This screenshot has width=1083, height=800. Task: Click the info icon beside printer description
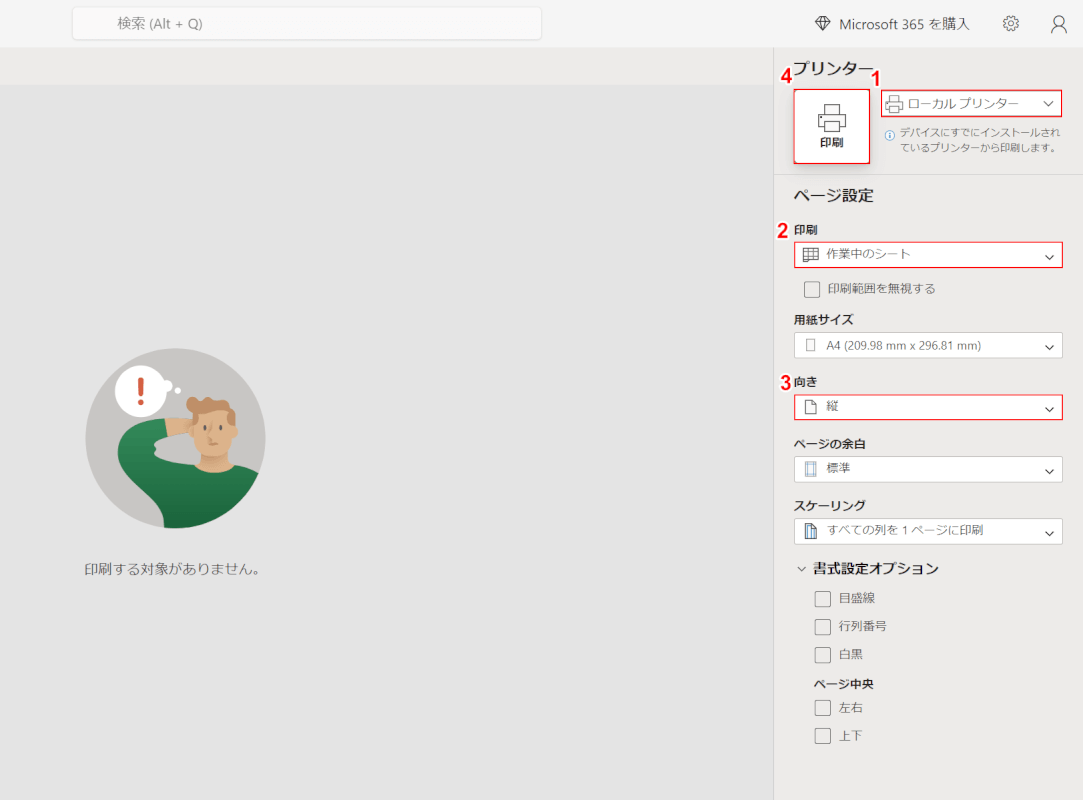tap(890, 133)
